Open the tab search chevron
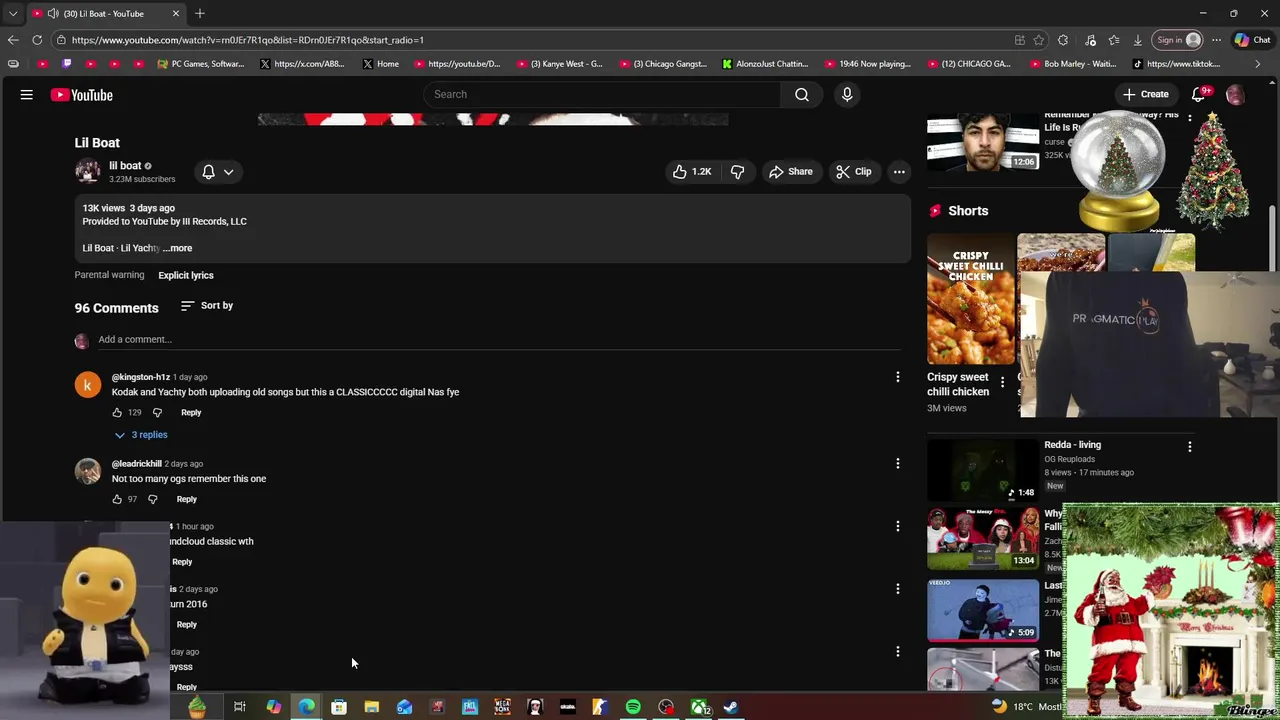Screen dimensions: 1280x720 pyautogui.click(x=13, y=13)
